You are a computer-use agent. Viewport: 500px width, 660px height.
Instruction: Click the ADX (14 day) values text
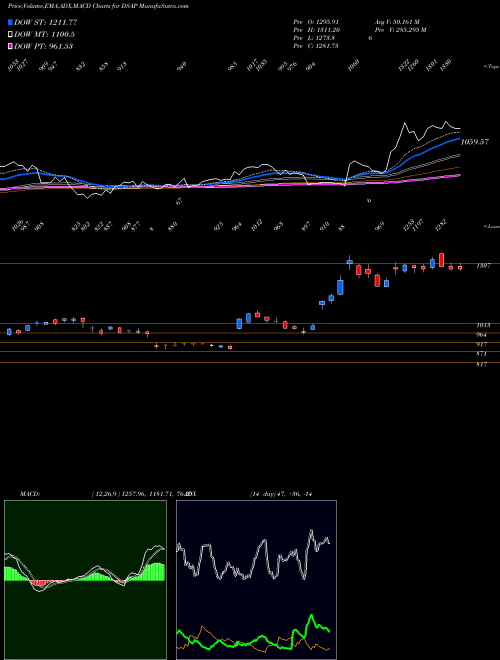280,494
